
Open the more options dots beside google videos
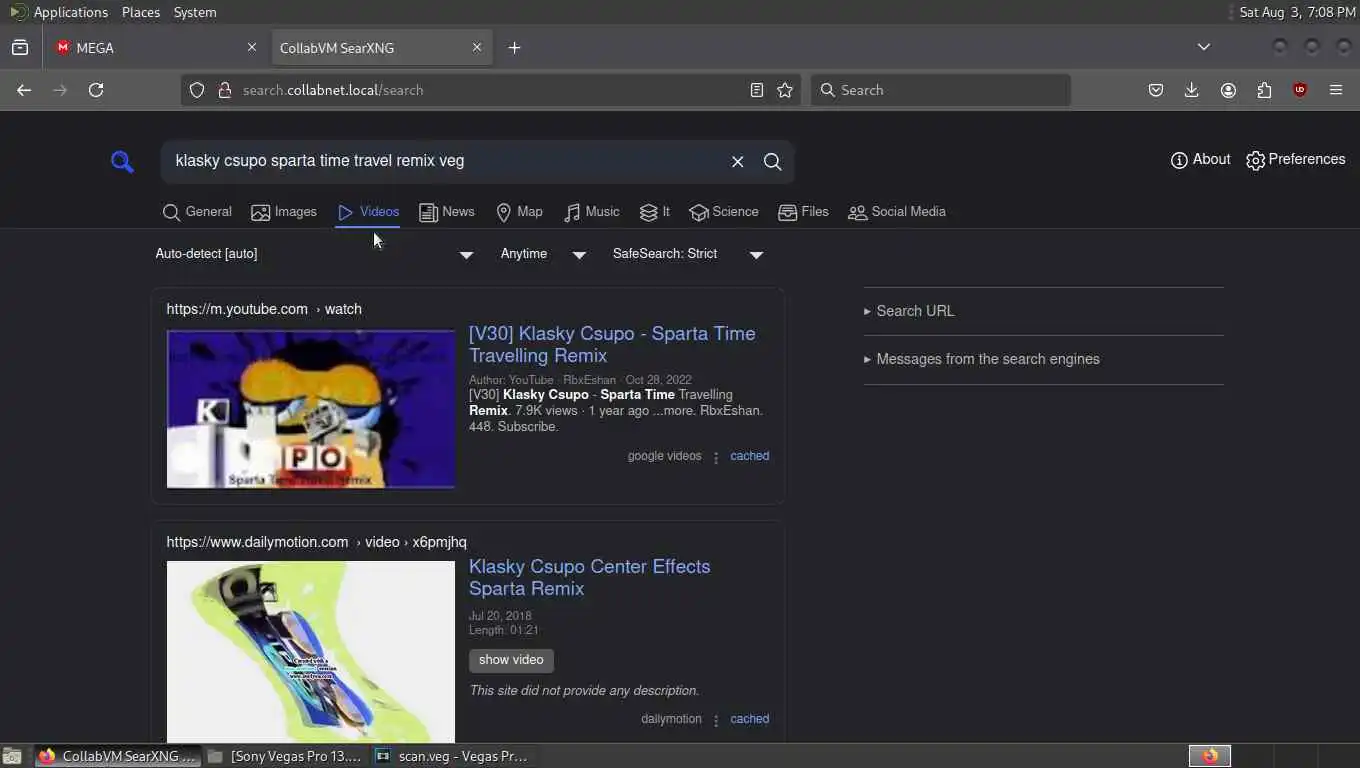click(716, 457)
